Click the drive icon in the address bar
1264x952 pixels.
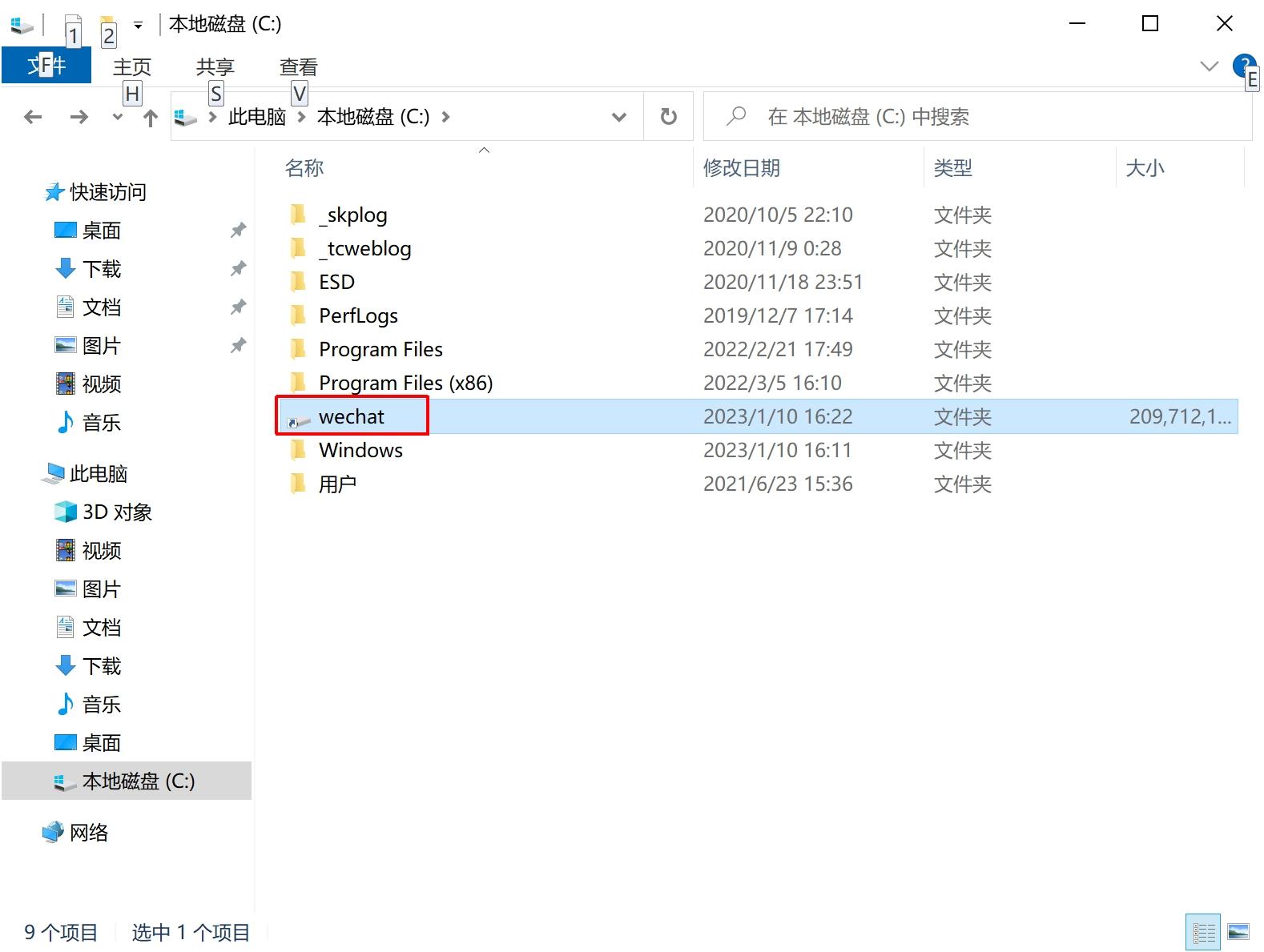185,118
